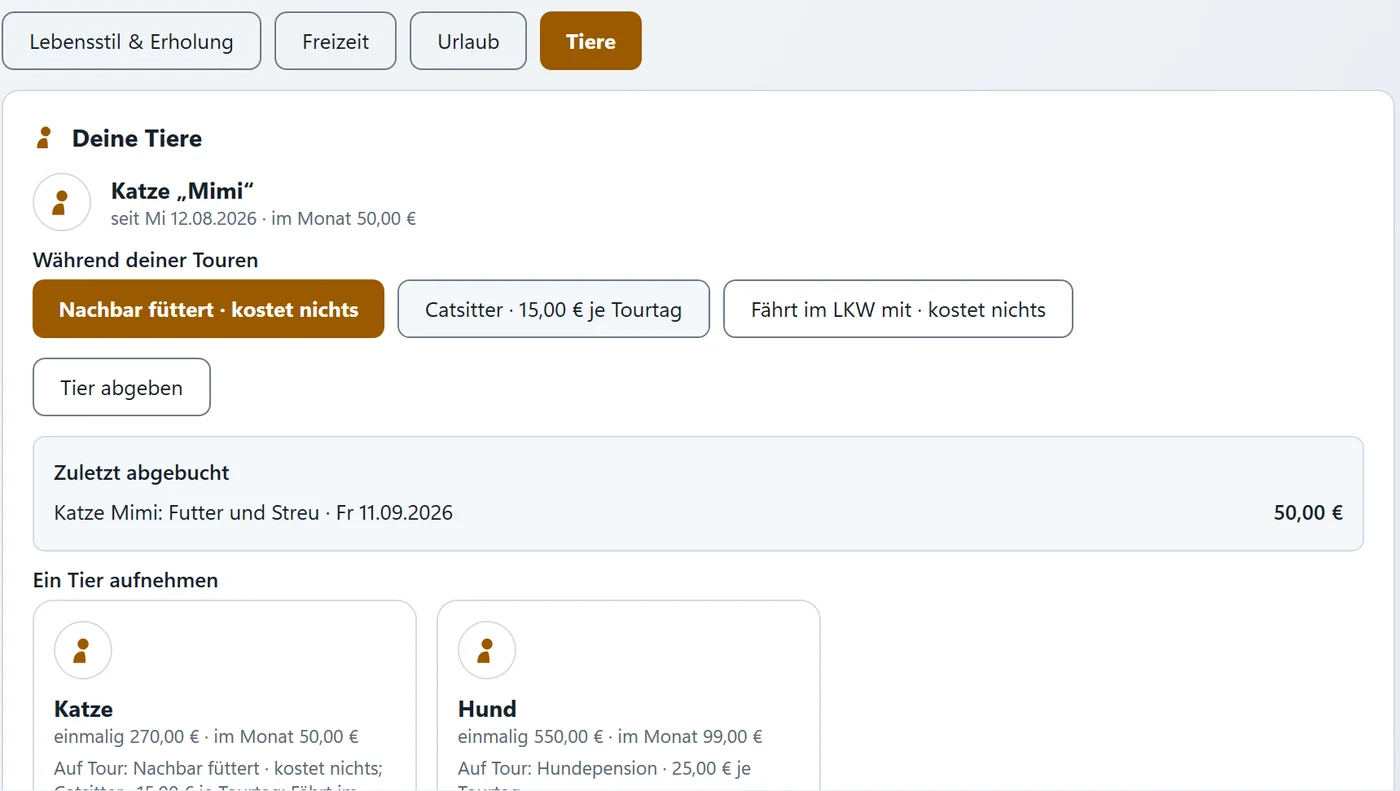Go to the Urlaub tab
1400x791 pixels.
pos(468,41)
